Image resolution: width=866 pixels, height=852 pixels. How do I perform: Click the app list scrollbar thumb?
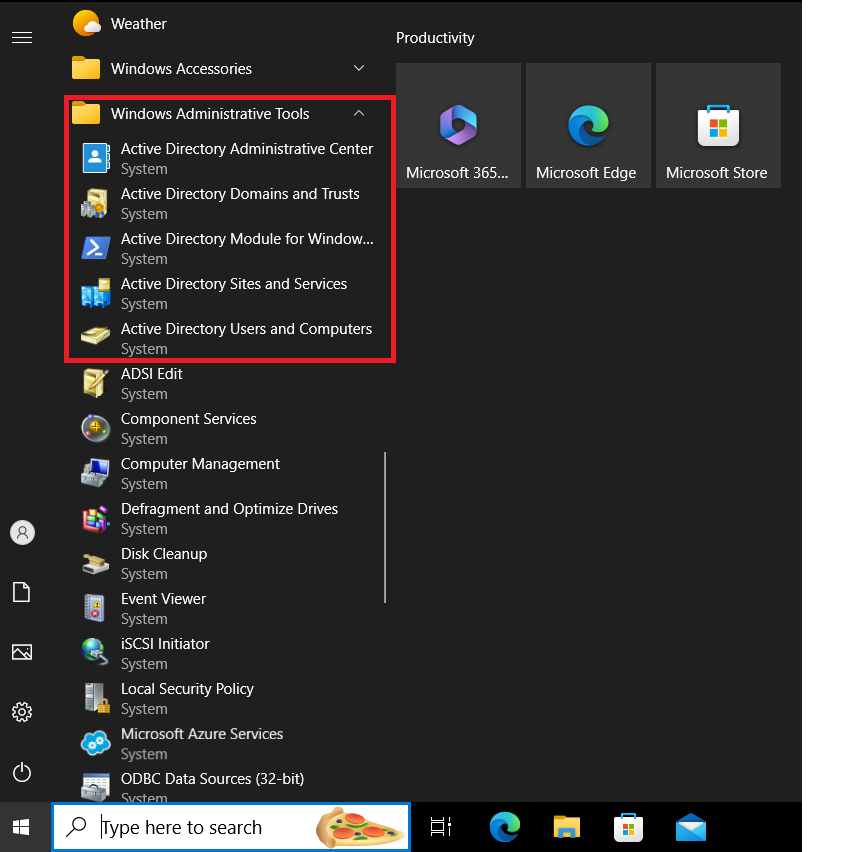click(x=384, y=527)
